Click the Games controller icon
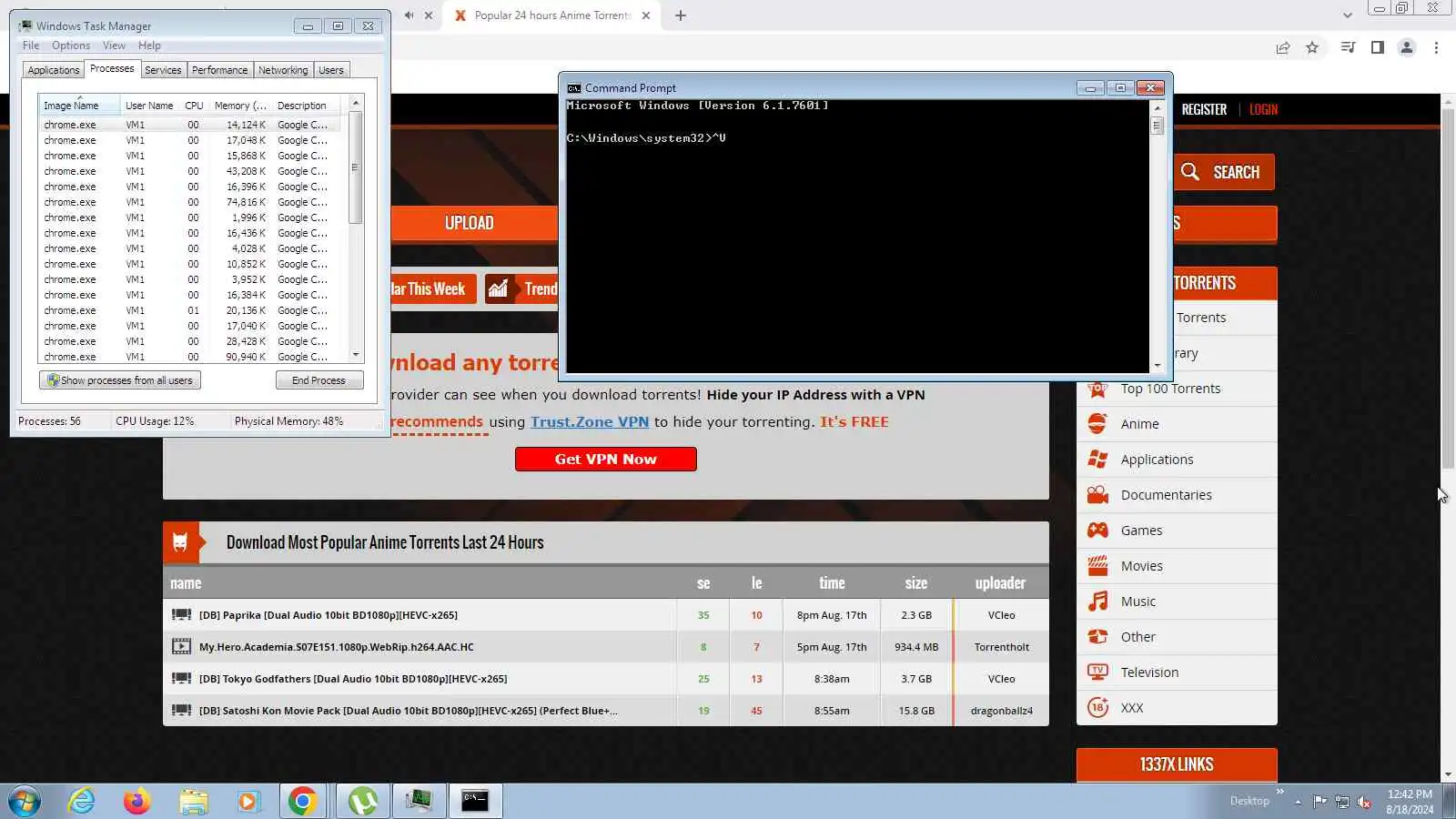This screenshot has height=819, width=1456. click(x=1097, y=530)
